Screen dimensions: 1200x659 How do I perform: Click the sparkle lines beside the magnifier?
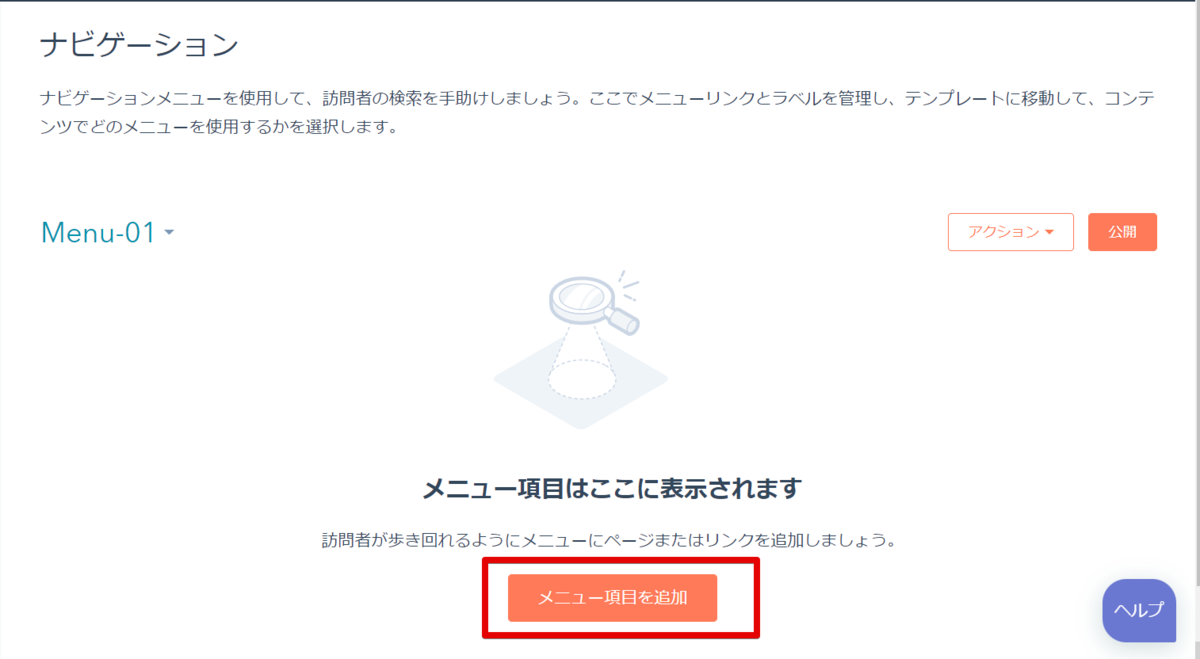[628, 285]
